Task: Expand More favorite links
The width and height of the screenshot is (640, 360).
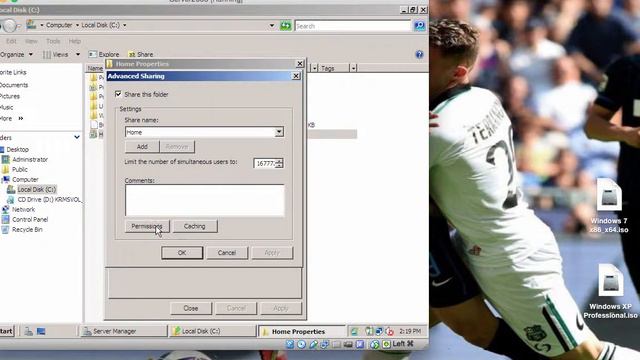Action: [12, 118]
